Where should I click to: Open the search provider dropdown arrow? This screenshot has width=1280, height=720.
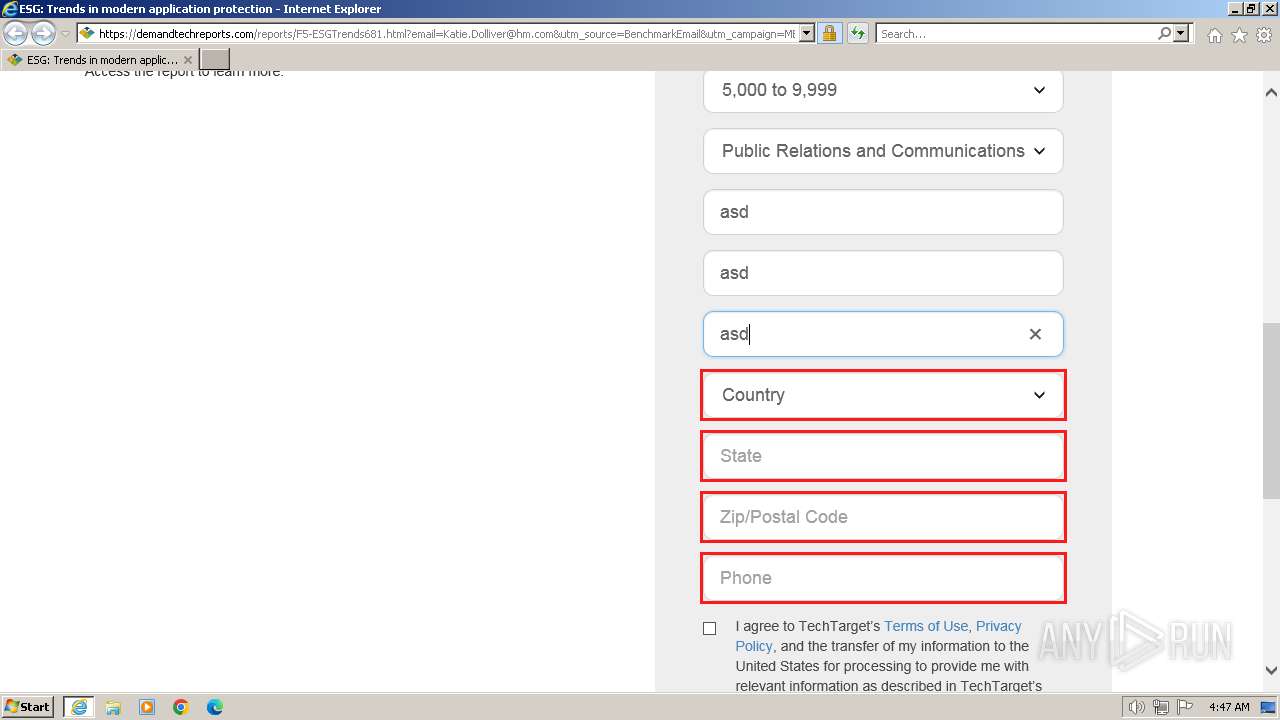(1181, 33)
